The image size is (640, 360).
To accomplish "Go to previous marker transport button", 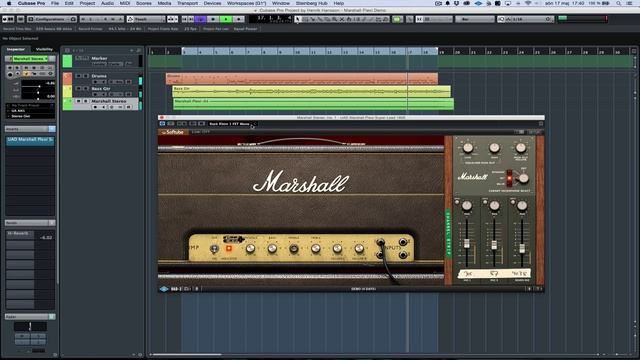I will point(184,19).
